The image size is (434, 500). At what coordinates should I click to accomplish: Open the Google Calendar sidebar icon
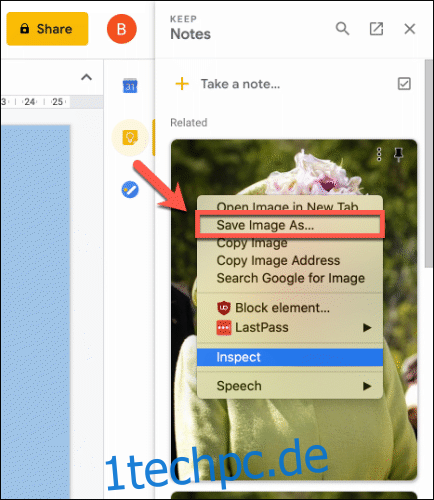tap(130, 86)
